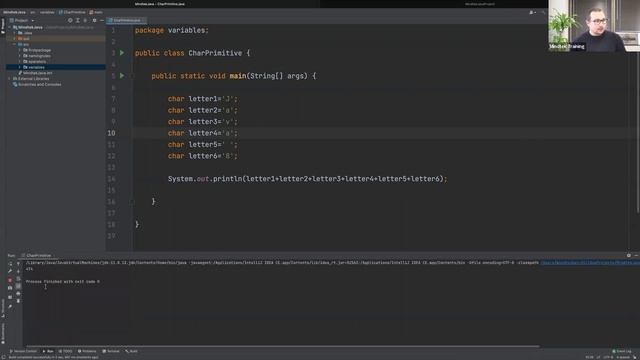Hide the Run panel with minus icon

(x=636, y=256)
